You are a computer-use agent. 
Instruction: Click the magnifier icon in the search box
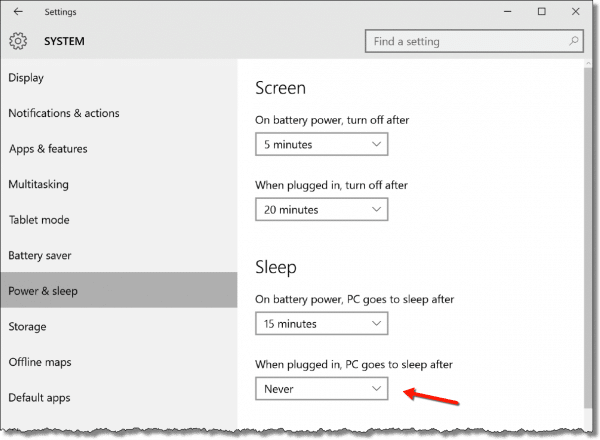pos(573,41)
